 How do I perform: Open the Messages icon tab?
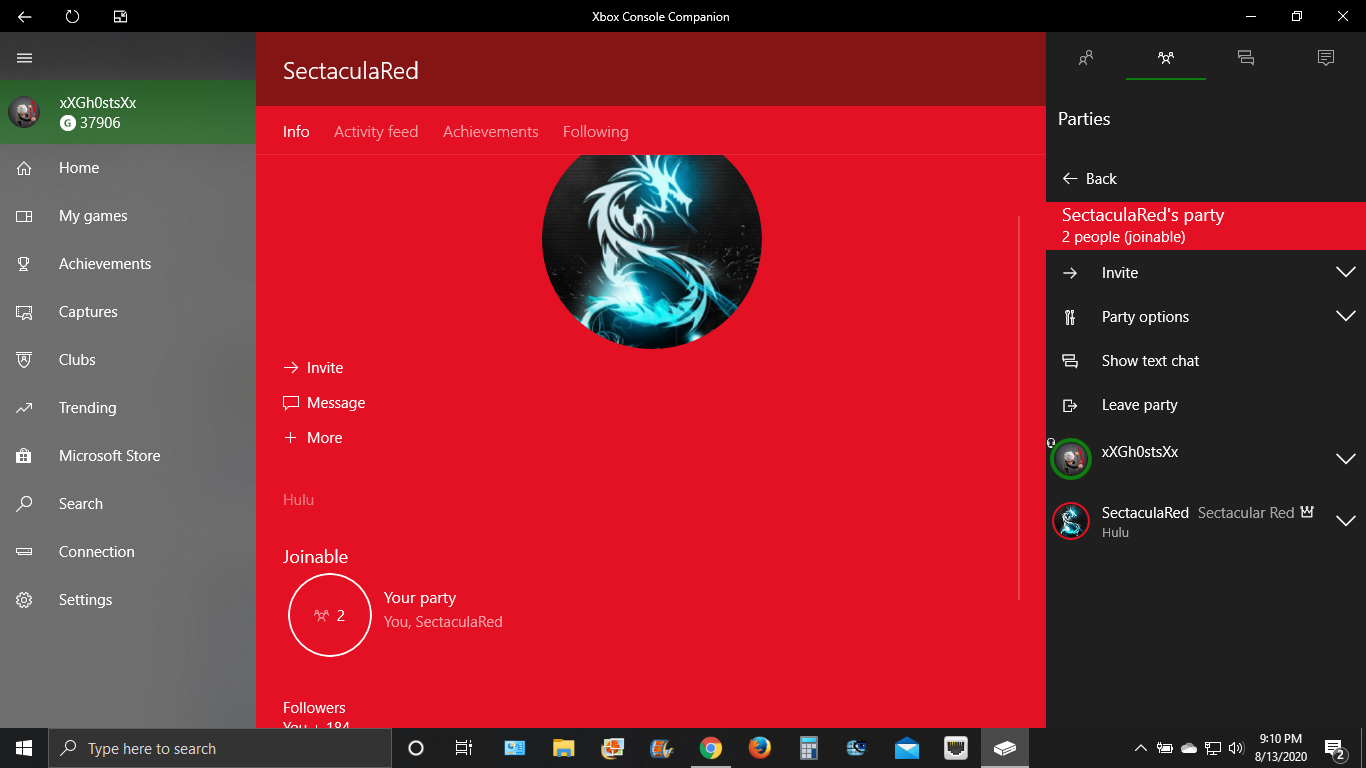[x=1246, y=58]
